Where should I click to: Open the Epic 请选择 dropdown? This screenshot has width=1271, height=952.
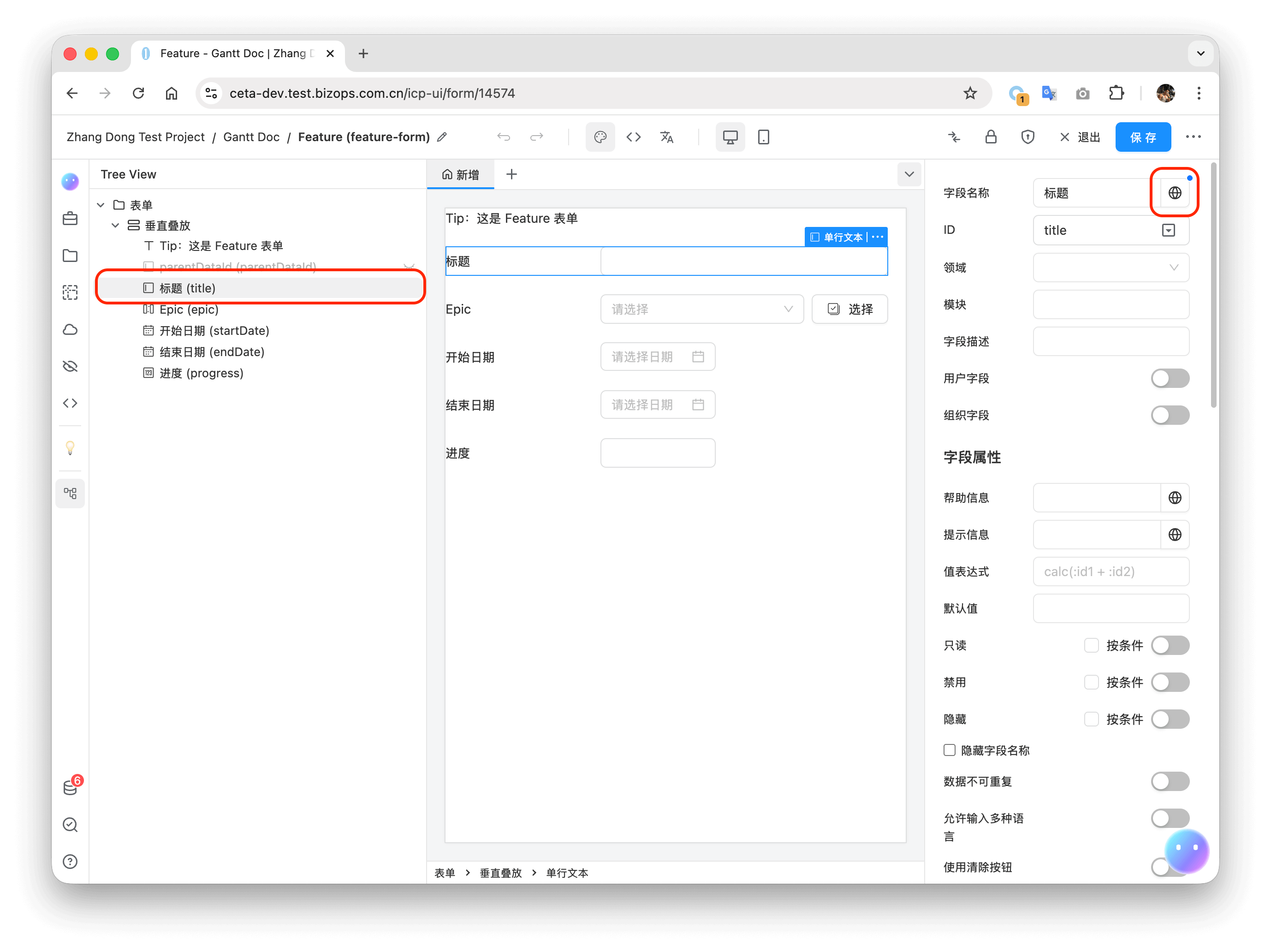click(x=701, y=309)
